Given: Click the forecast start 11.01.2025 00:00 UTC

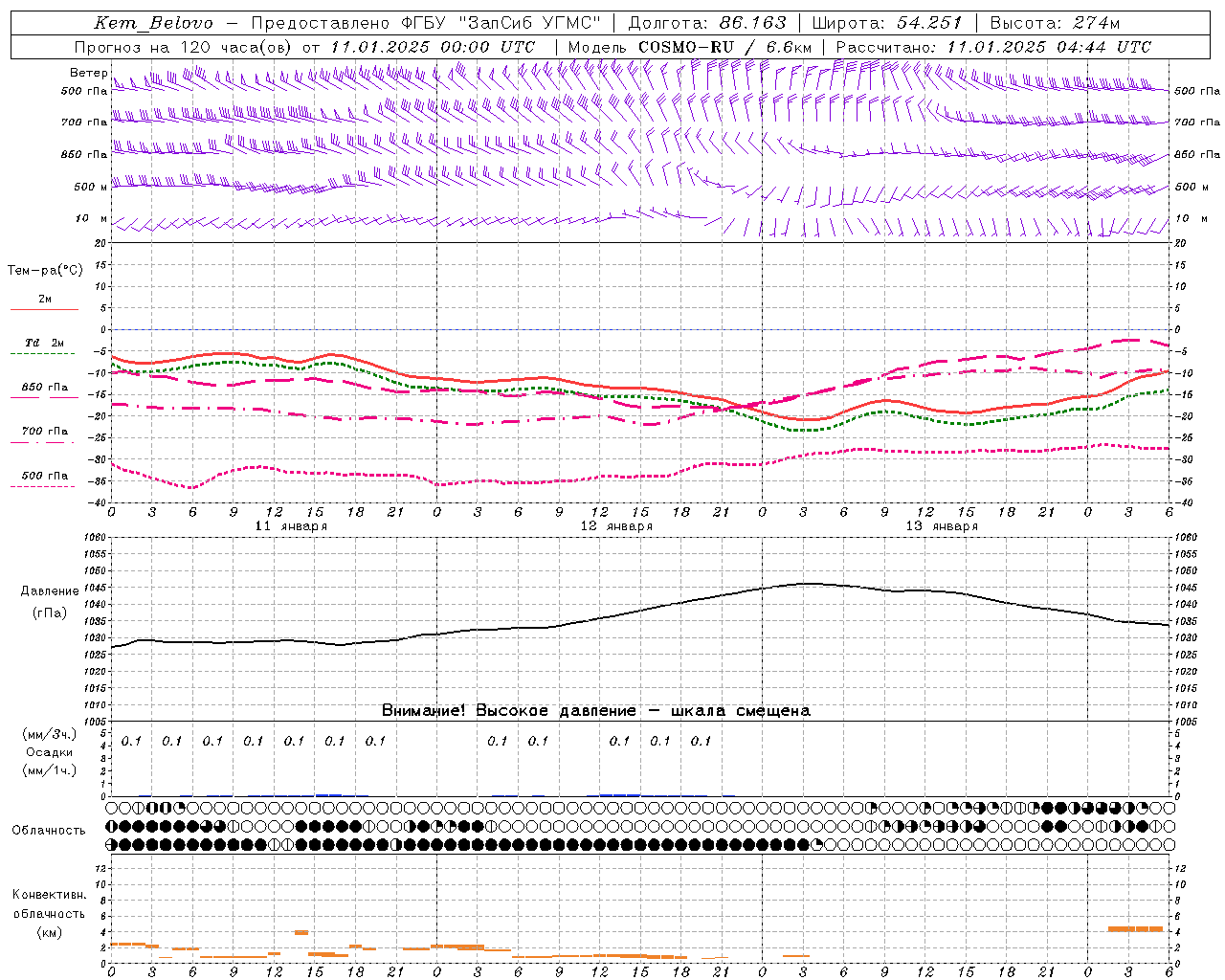Looking at the screenshot, I should pyautogui.click(x=433, y=47).
